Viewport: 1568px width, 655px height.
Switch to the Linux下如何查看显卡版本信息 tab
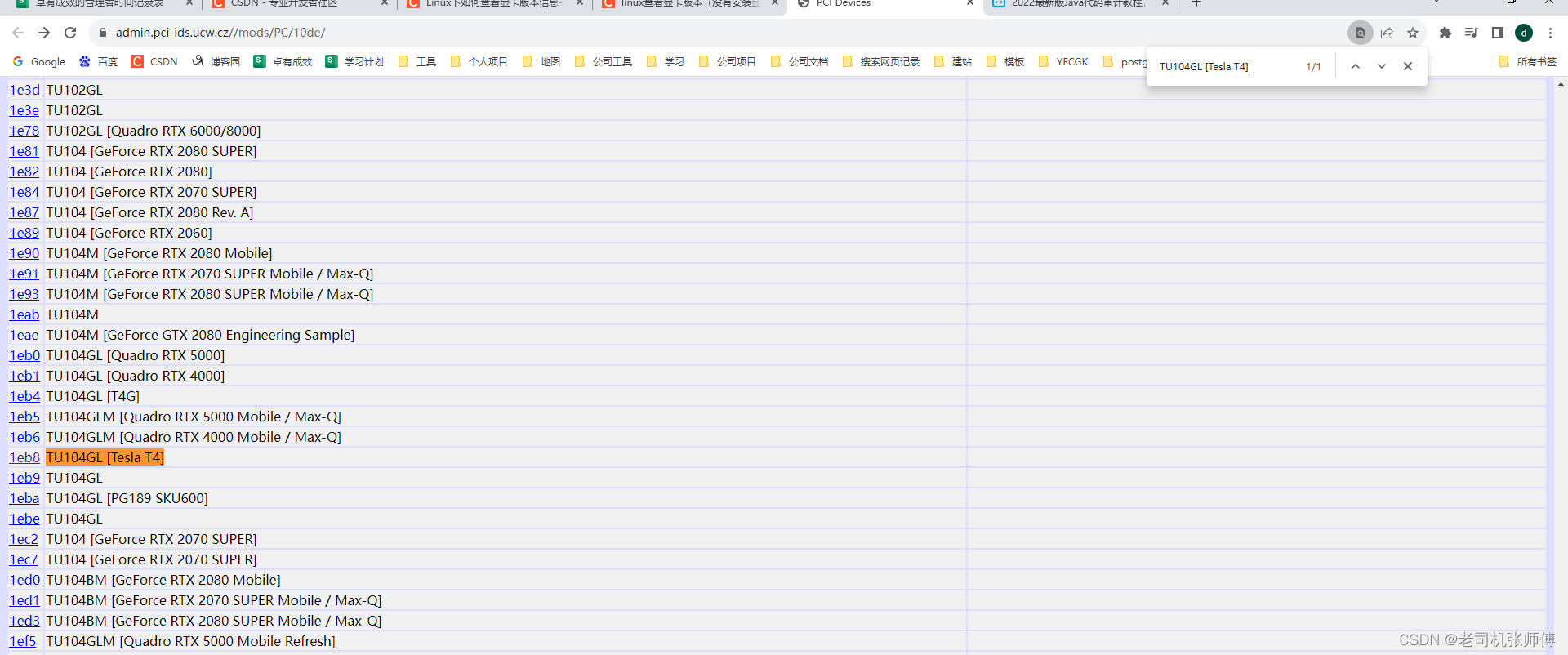493,4
